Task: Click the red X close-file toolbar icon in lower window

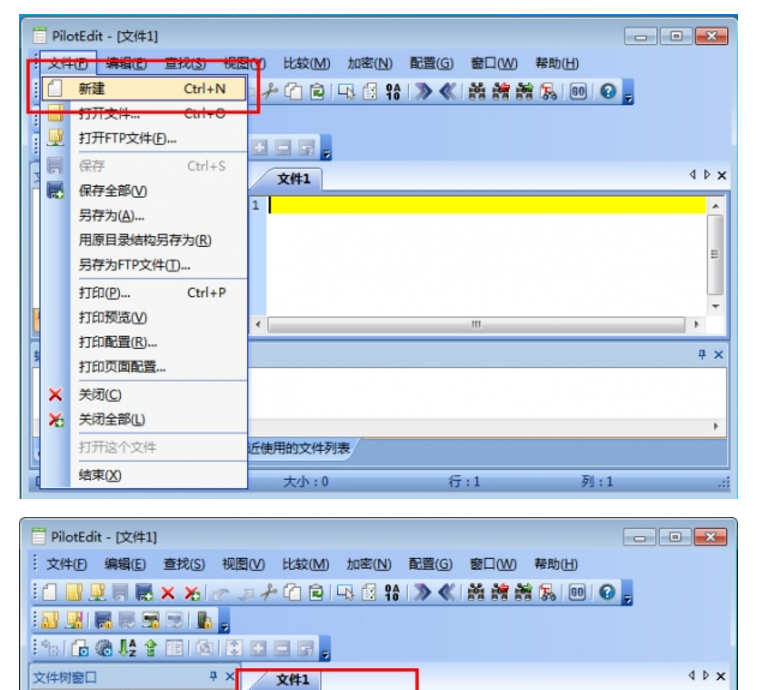Action: click(167, 592)
